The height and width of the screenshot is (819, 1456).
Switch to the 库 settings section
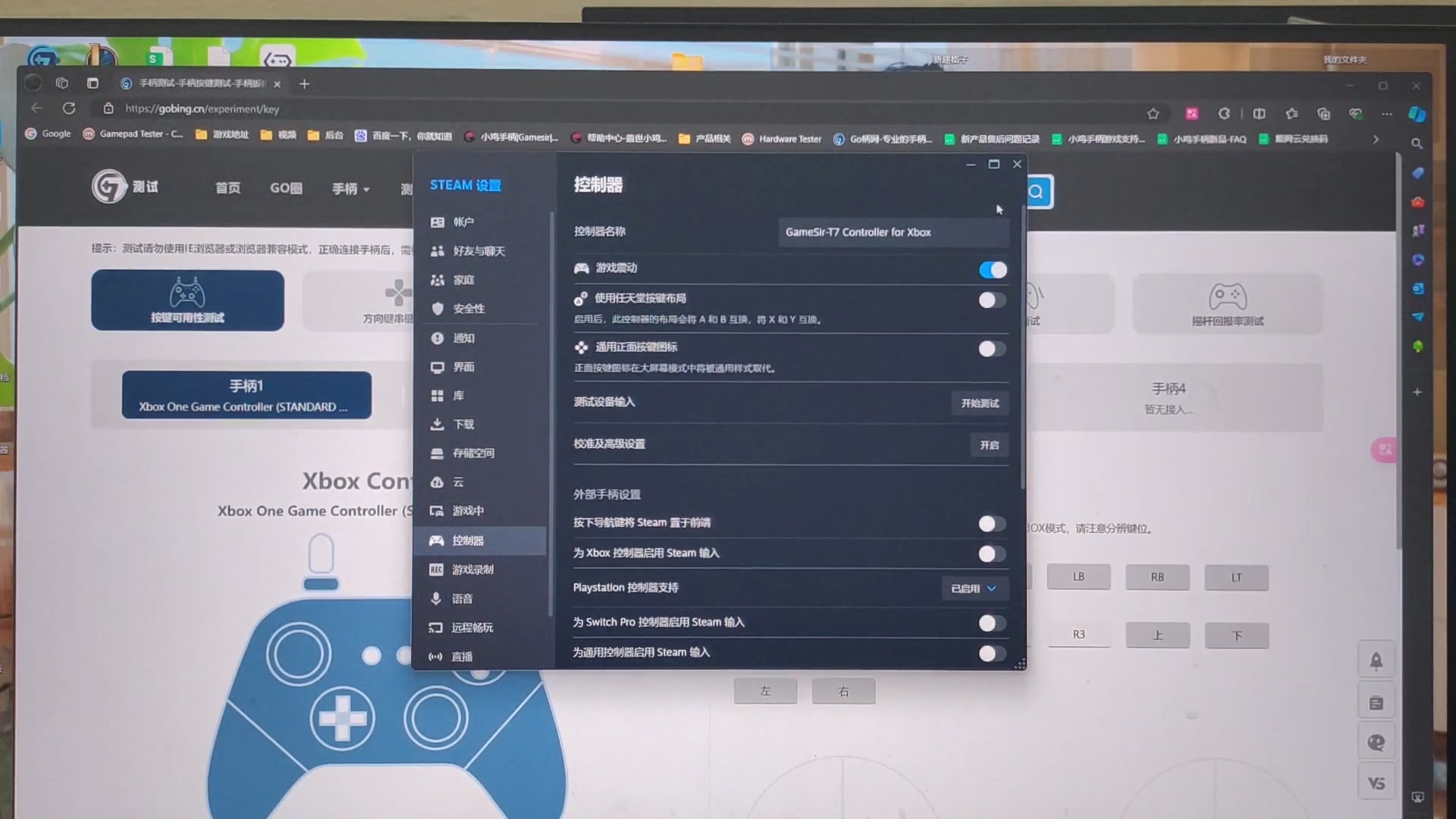458,396
